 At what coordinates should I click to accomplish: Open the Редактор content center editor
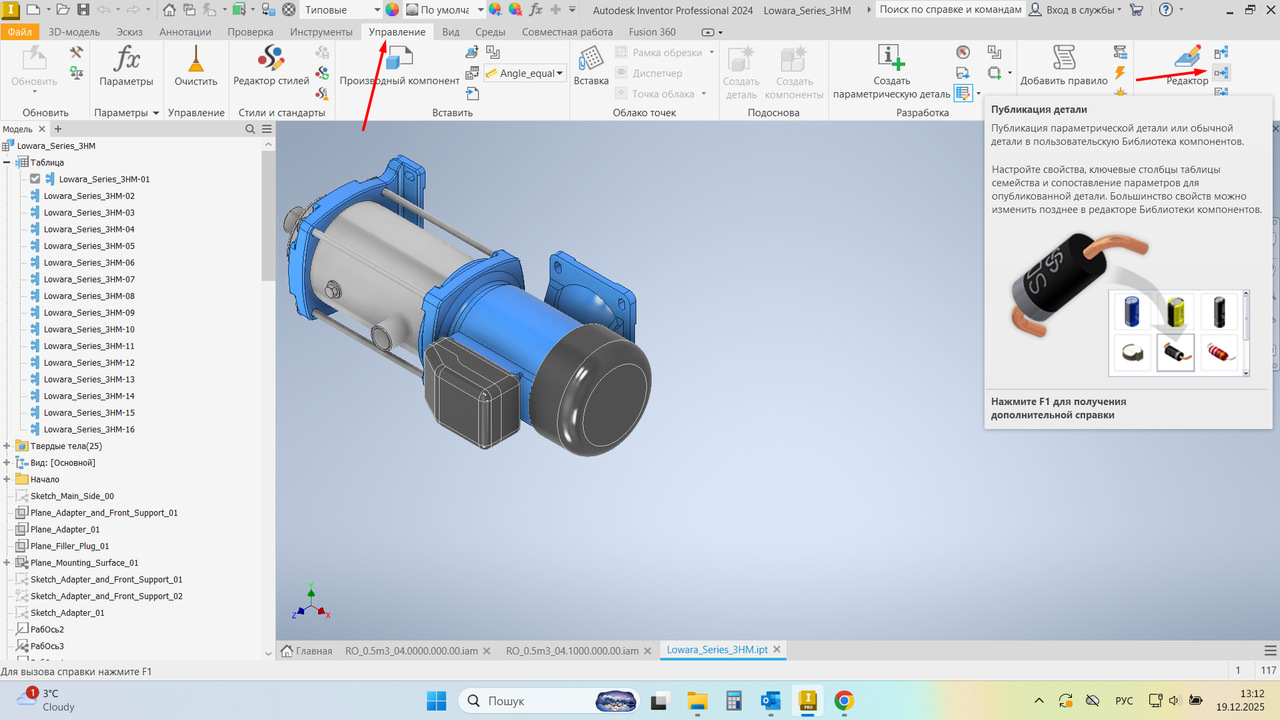(1187, 65)
